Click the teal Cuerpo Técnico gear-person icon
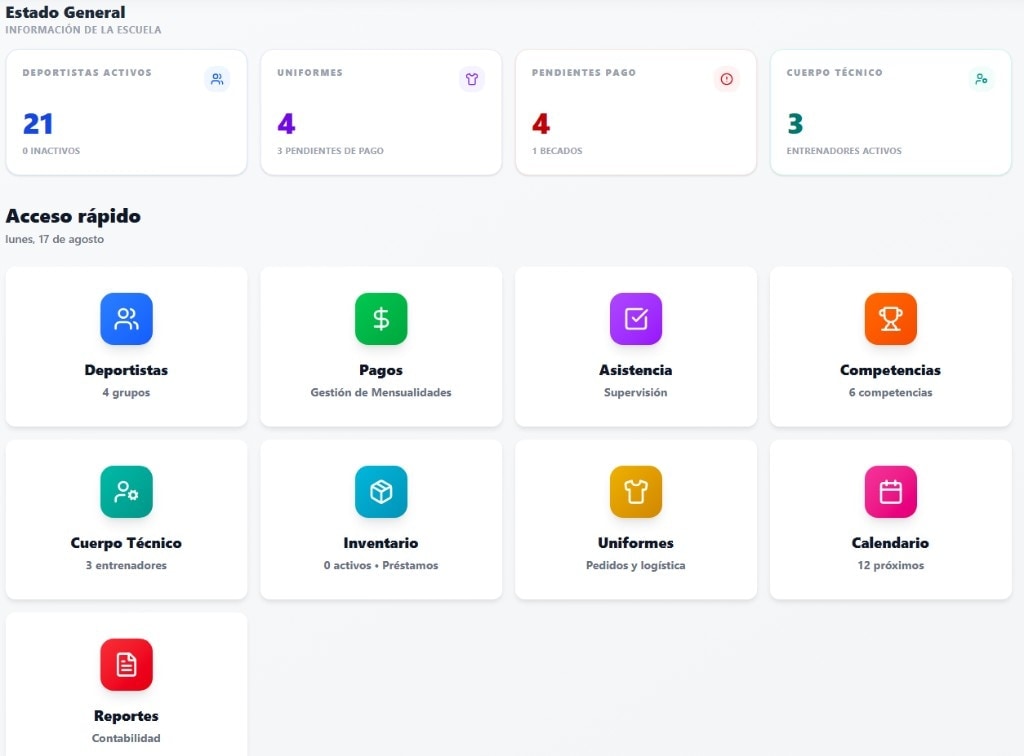The height and width of the screenshot is (756, 1024). (x=126, y=492)
